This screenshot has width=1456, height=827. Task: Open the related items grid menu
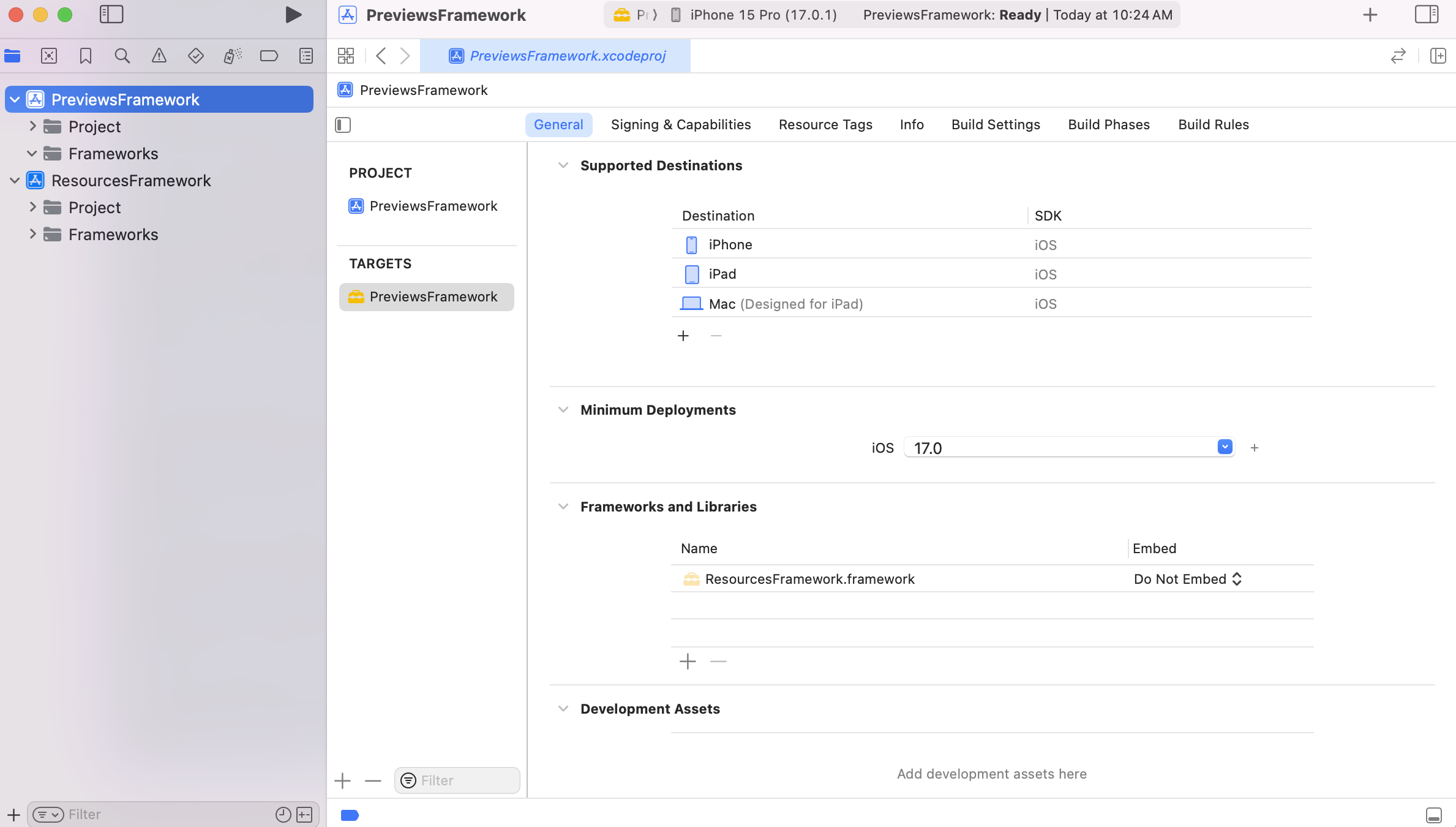[x=346, y=56]
